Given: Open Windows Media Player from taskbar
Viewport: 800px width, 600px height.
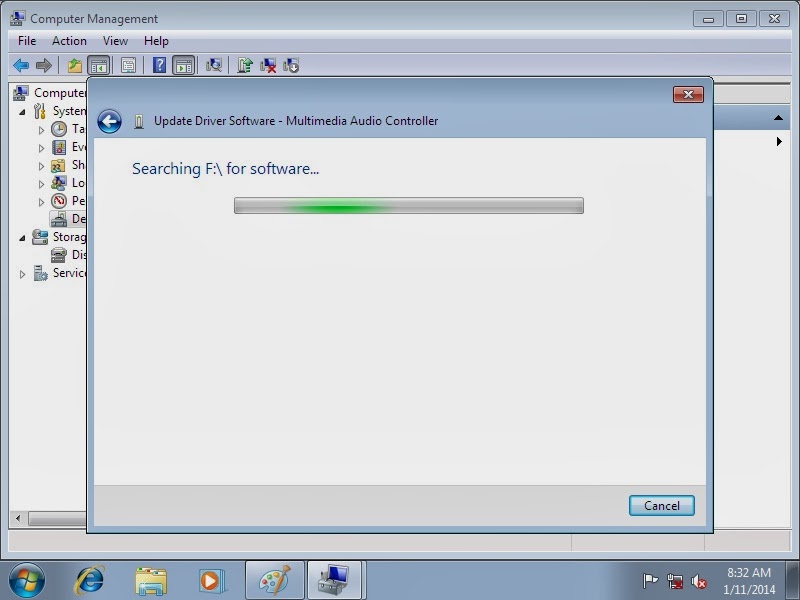Looking at the screenshot, I should coord(212,581).
